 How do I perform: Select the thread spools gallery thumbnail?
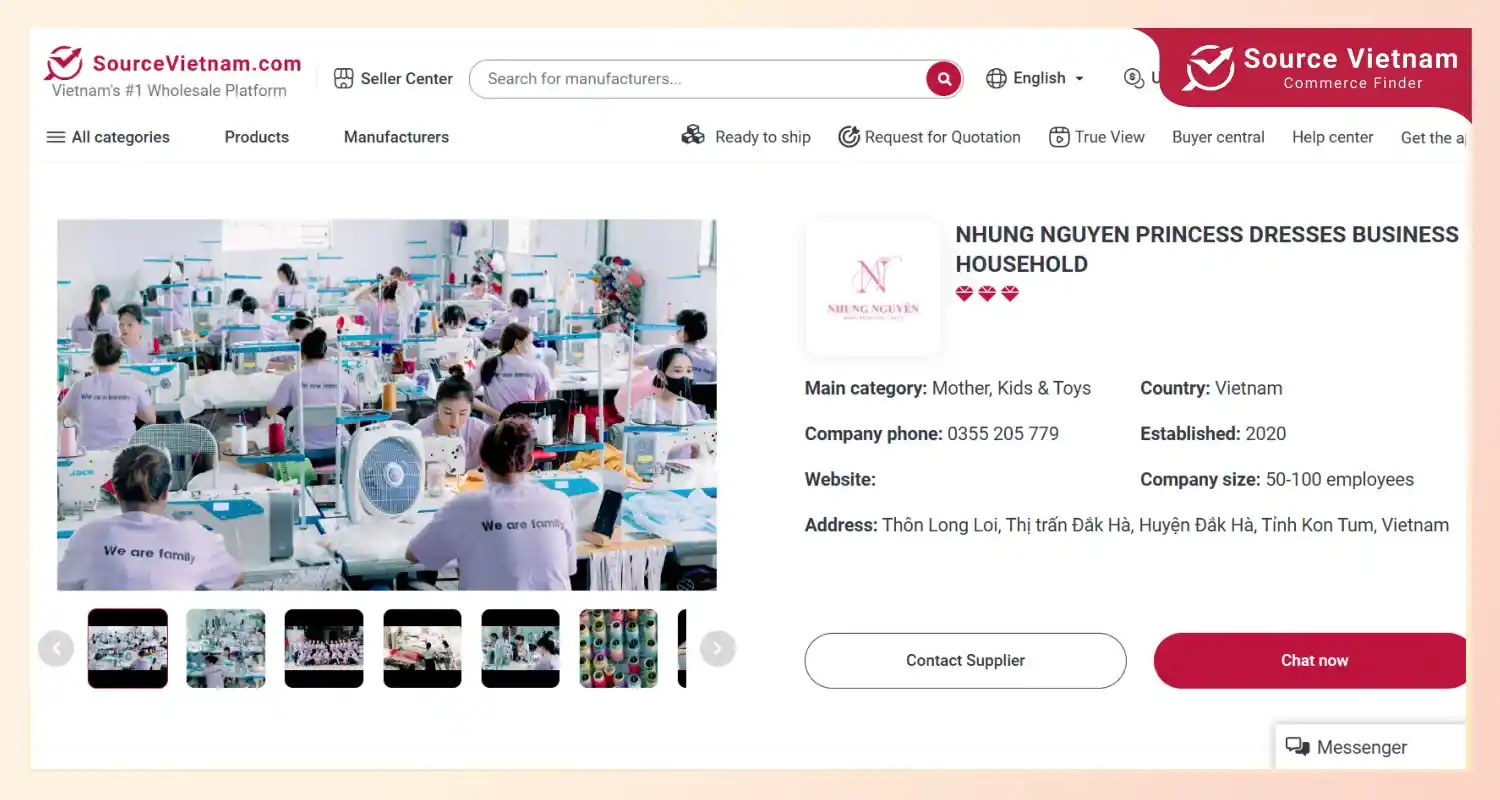pos(619,649)
